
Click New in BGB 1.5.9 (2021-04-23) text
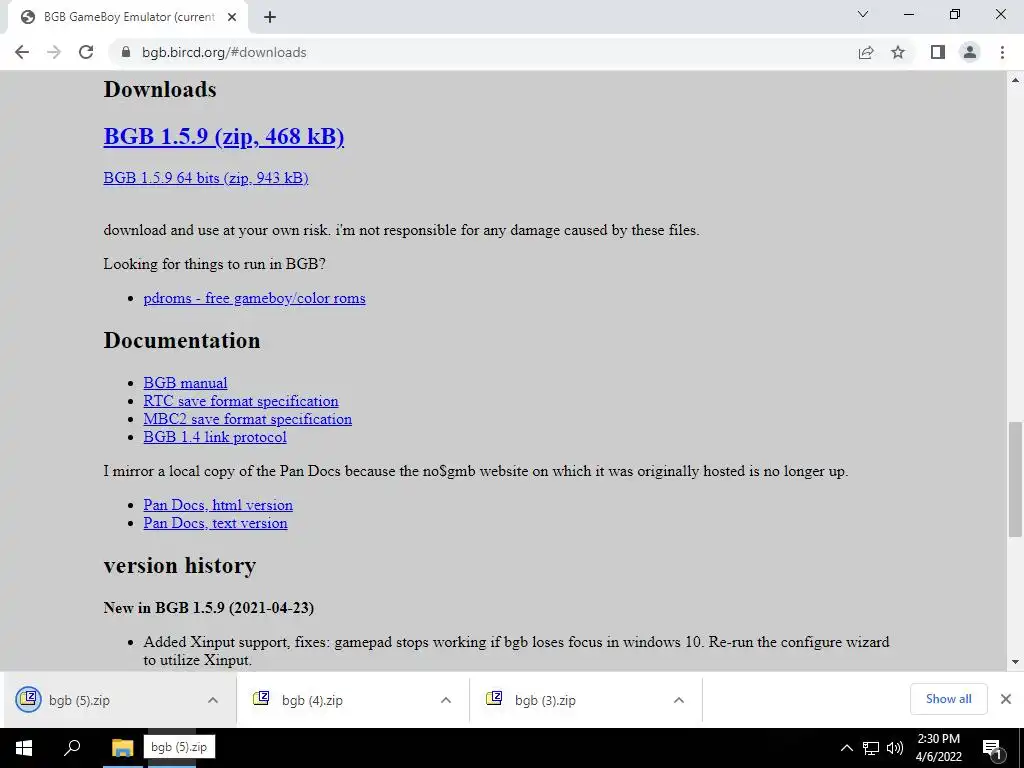(x=209, y=608)
